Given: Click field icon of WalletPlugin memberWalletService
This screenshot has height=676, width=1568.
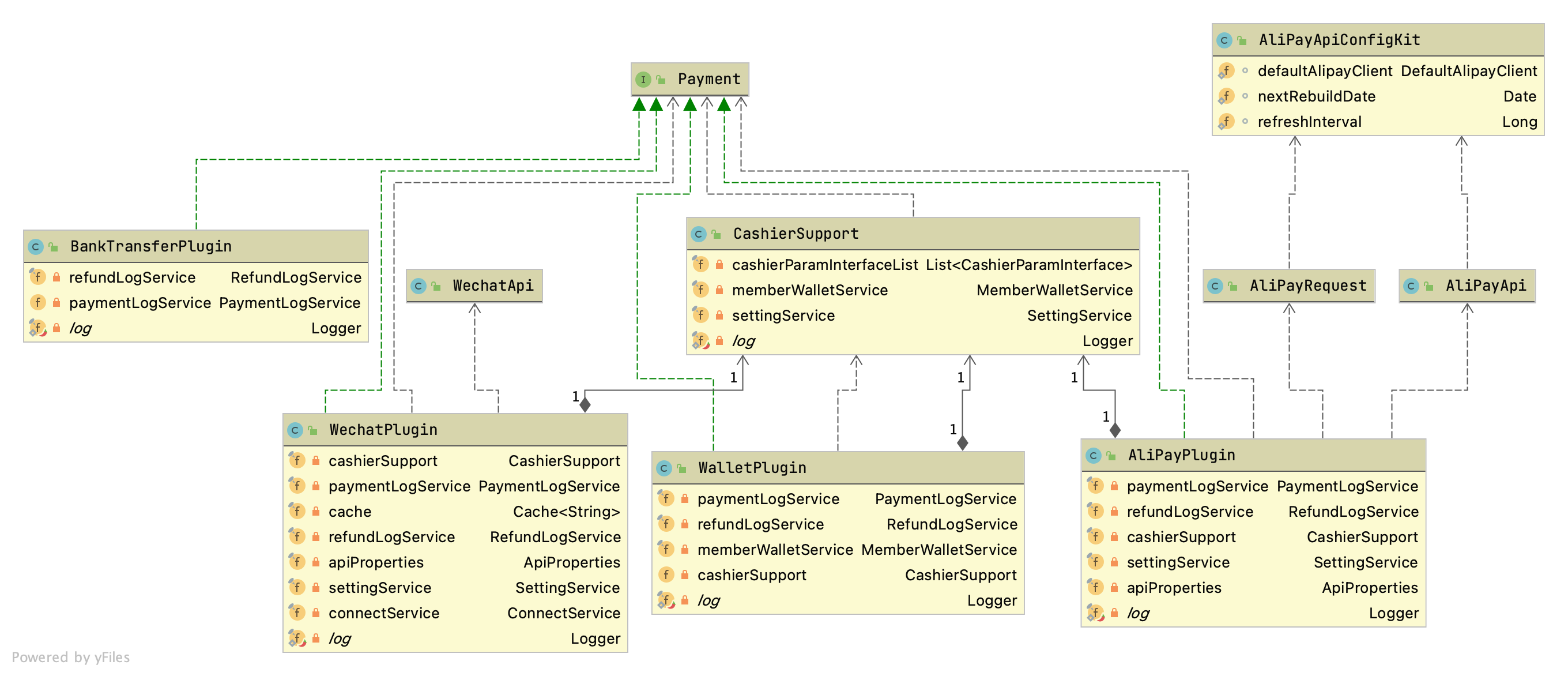Looking at the screenshot, I should tap(665, 549).
